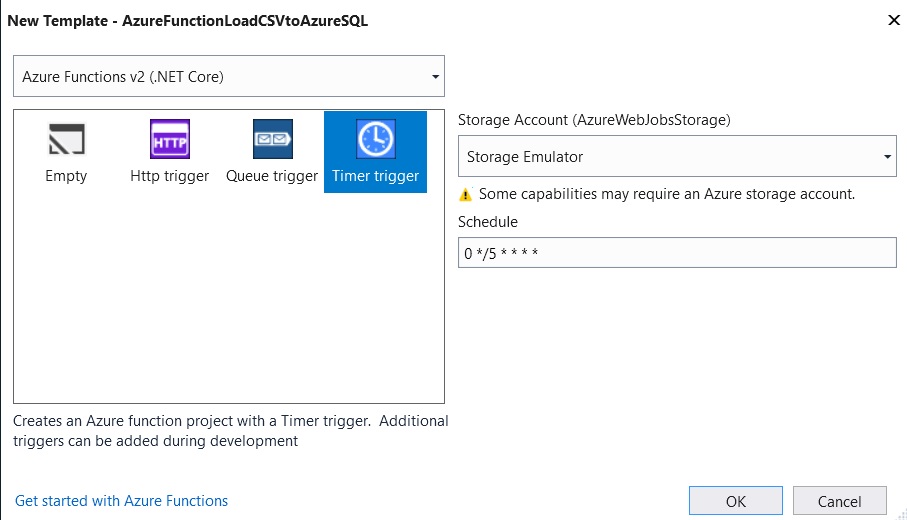
Task: Select the Timer trigger clock icon
Action: click(x=375, y=139)
